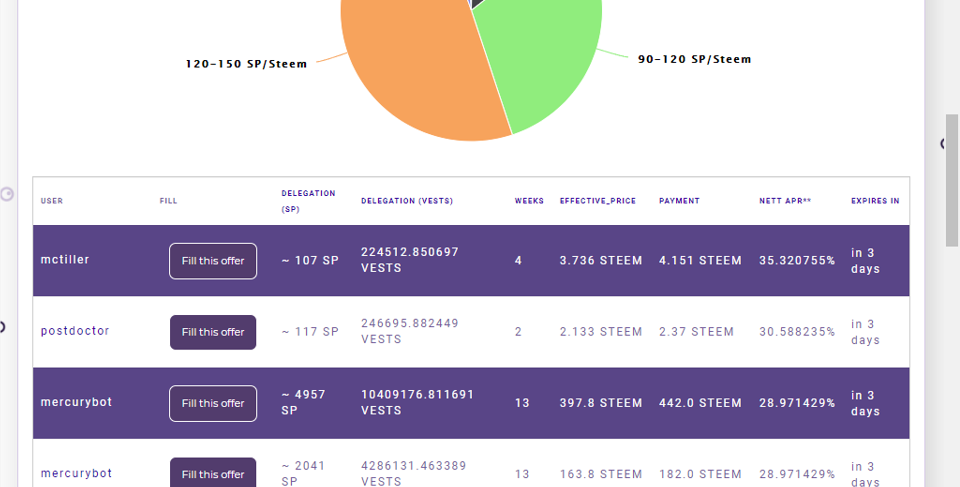Click the 120-150 SP/Steem chart label
This screenshot has width=960, height=487.
click(246, 64)
